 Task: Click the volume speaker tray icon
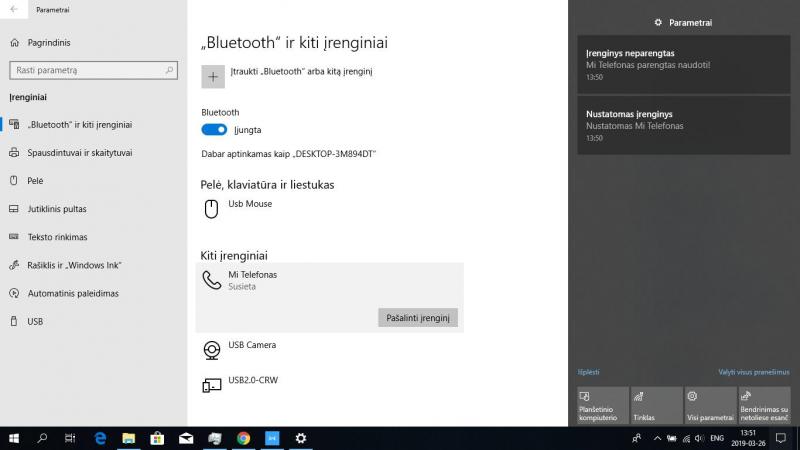tap(699, 438)
